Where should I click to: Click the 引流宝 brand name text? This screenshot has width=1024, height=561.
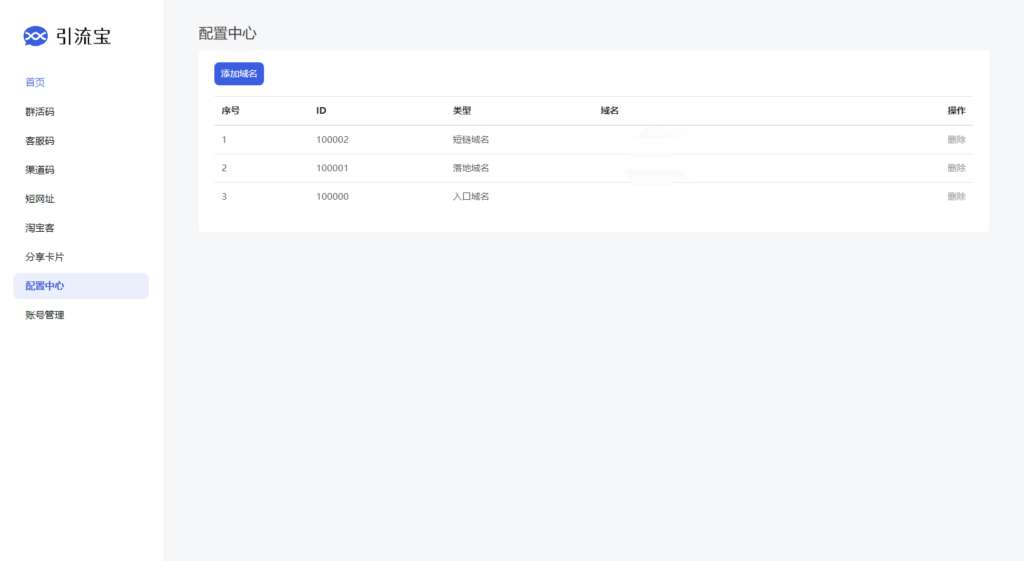84,37
